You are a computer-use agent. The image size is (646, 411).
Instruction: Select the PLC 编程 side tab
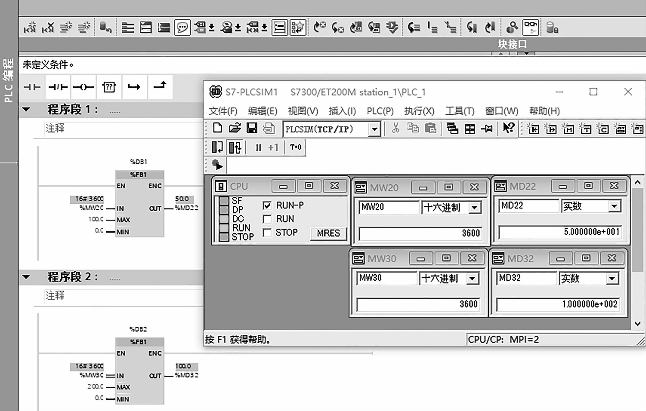click(x=9, y=80)
